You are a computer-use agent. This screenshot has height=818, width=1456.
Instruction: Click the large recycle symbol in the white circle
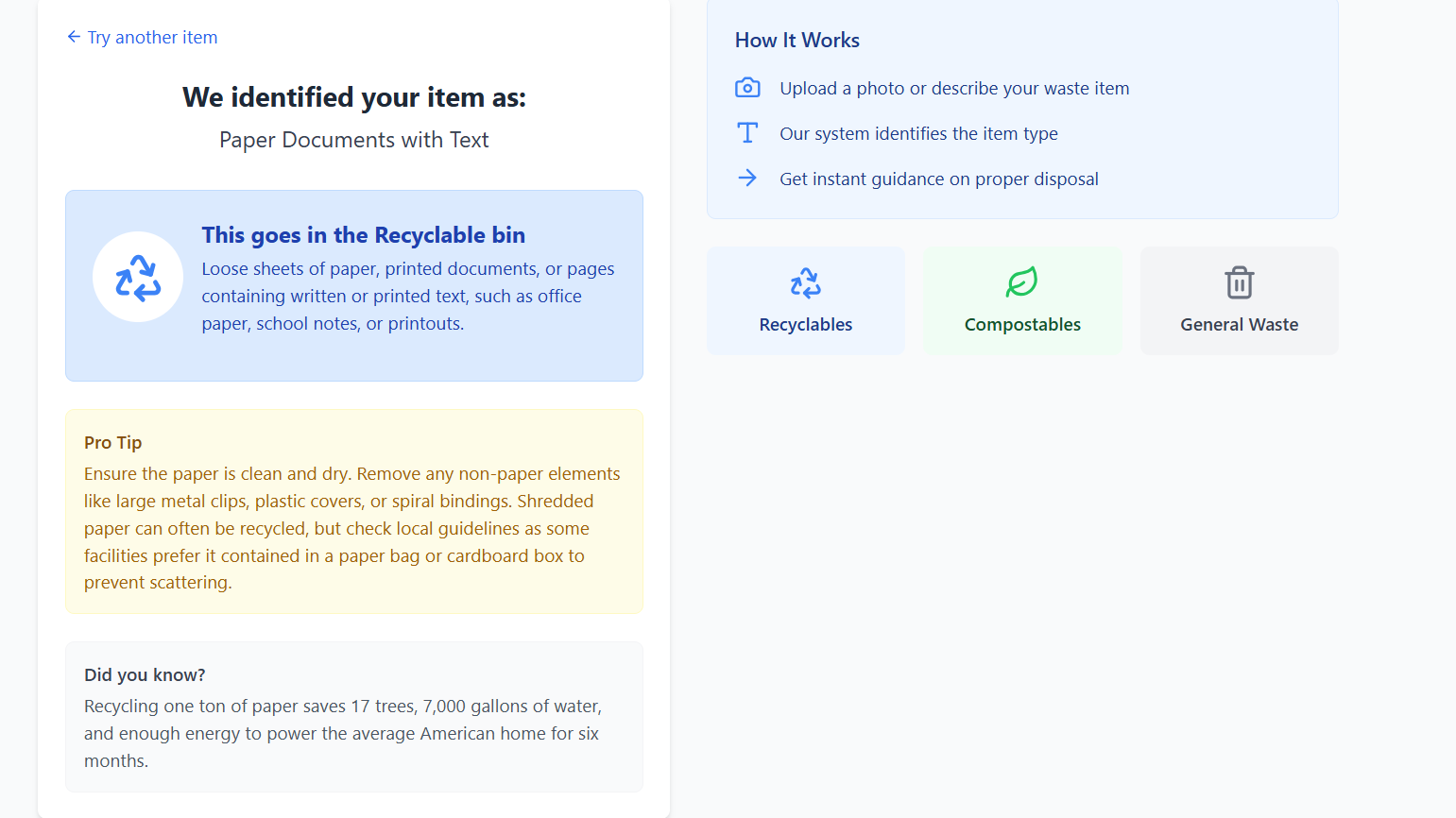click(138, 278)
